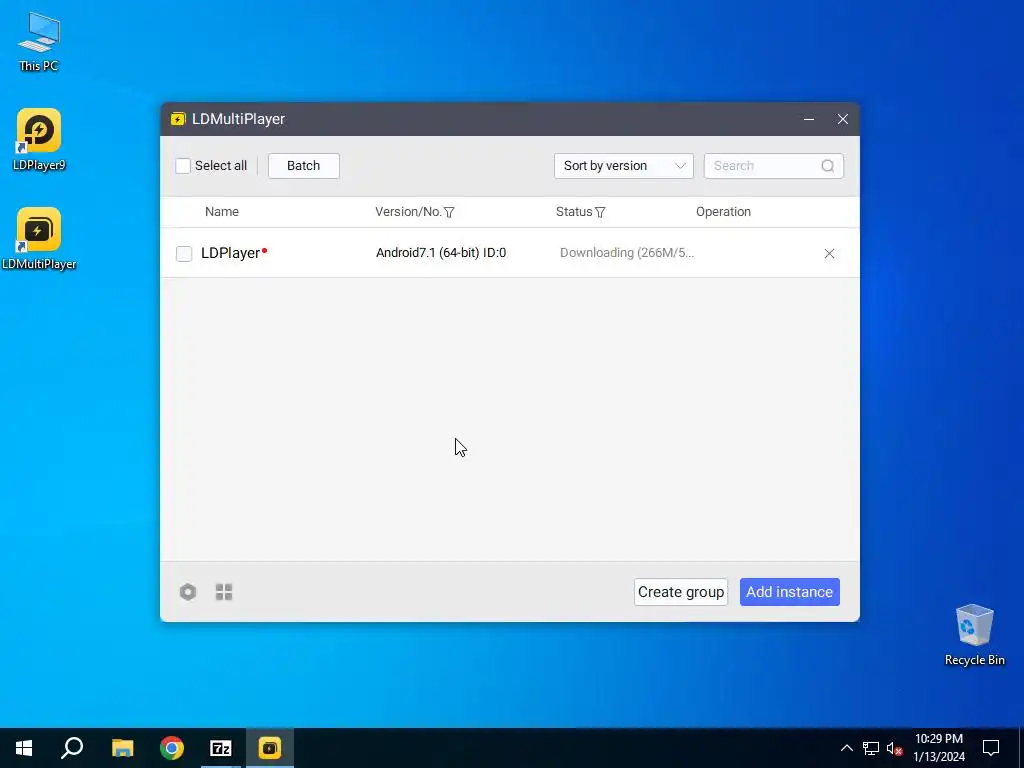This screenshot has width=1024, height=768.
Task: Select This PC desktop icon
Action: tap(39, 42)
